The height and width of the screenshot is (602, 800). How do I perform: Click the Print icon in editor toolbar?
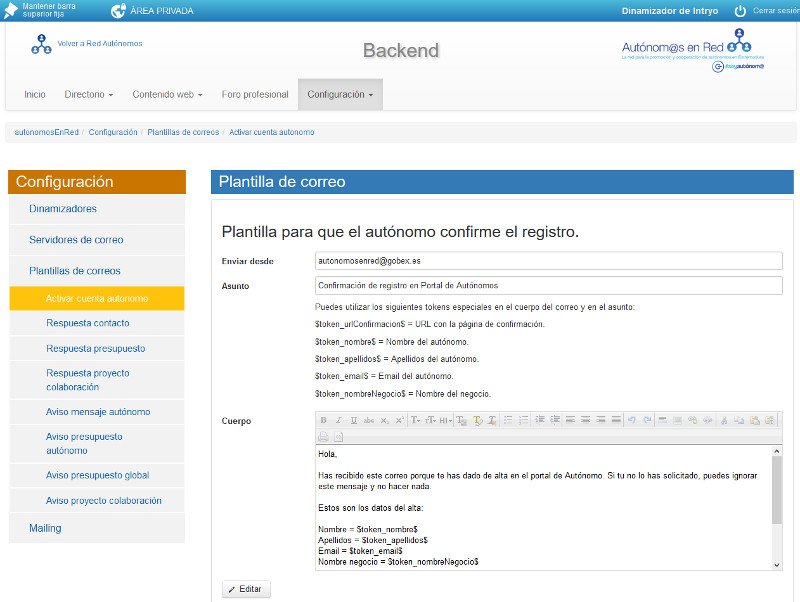pyautogui.click(x=323, y=437)
